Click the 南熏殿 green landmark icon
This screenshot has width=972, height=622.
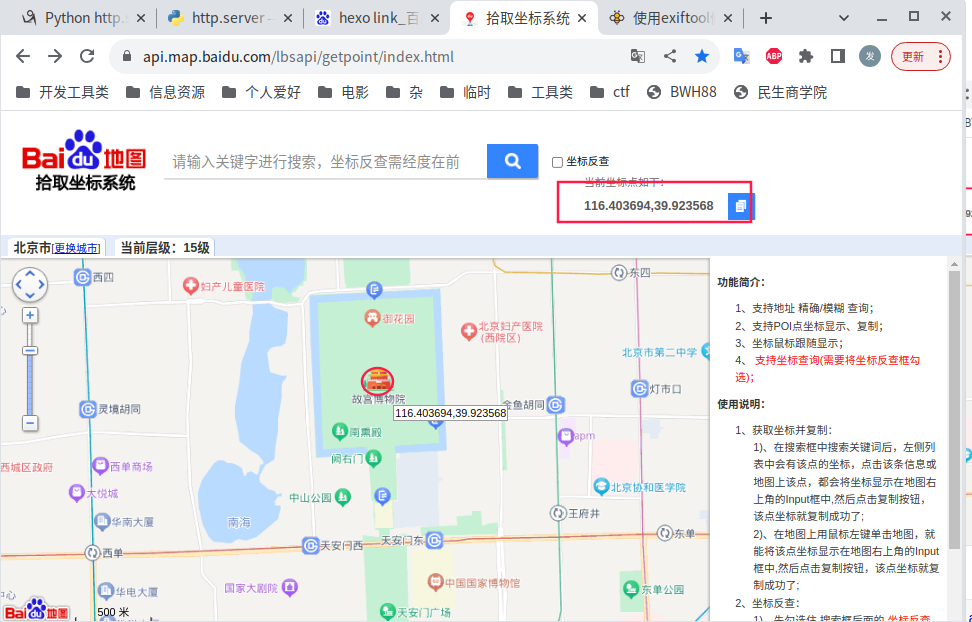click(339, 431)
